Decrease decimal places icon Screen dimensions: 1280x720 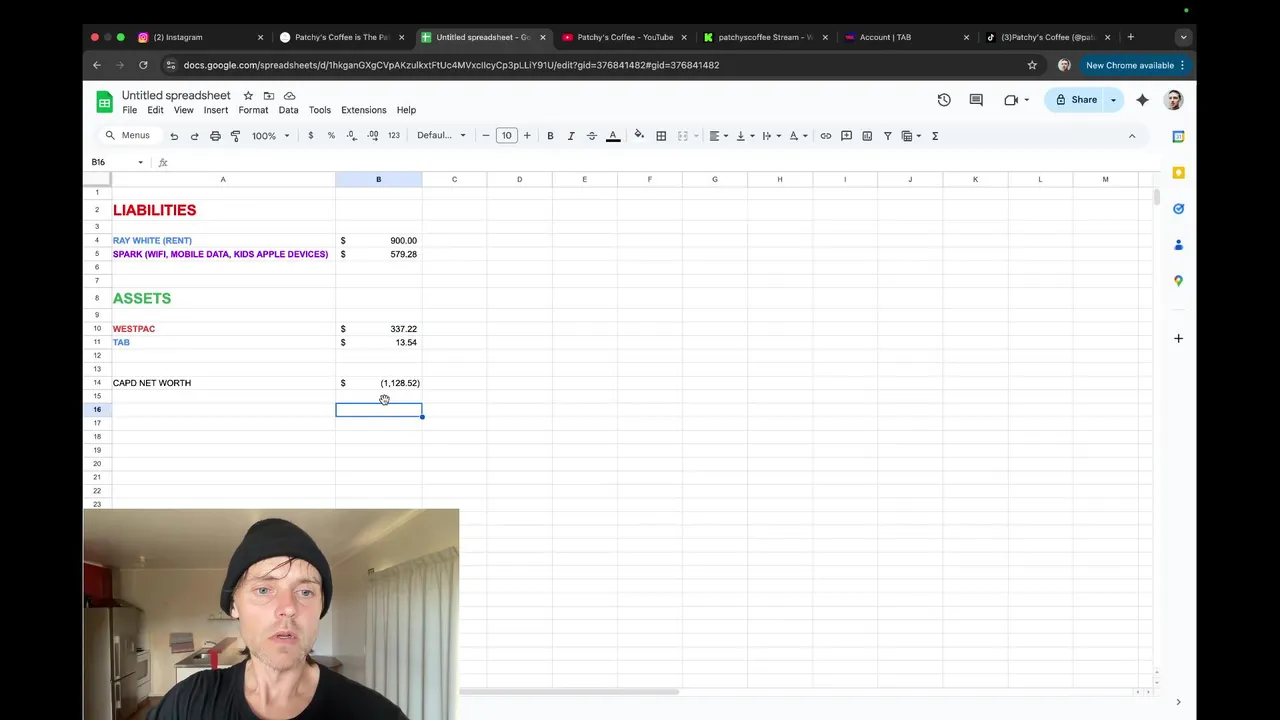pyautogui.click(x=351, y=136)
